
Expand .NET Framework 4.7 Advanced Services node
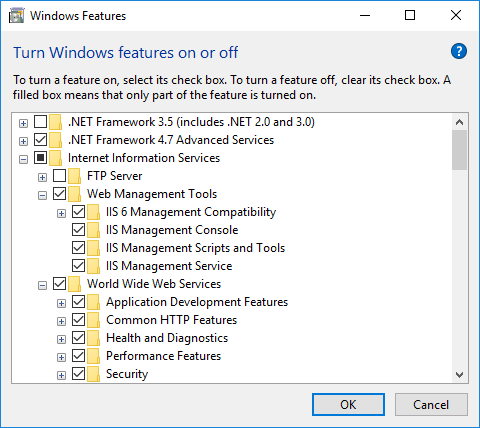[23, 142]
